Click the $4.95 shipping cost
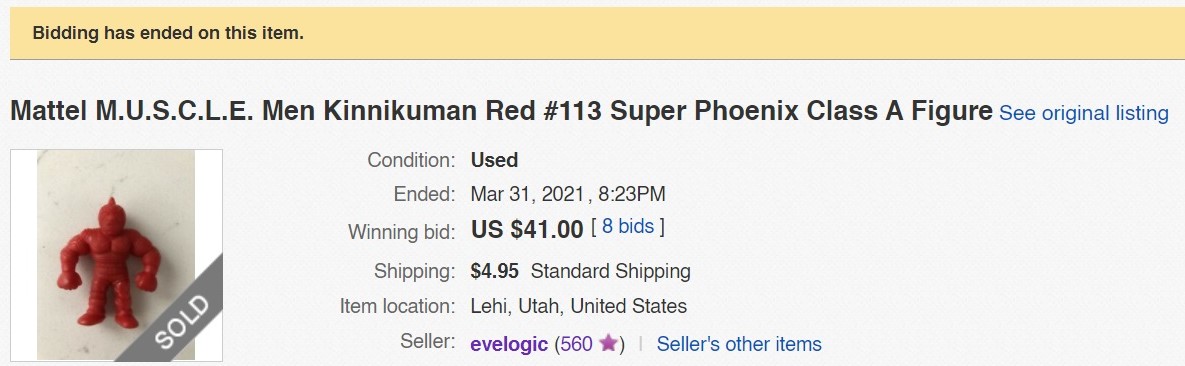Screen dimensions: 1185x366 494,271
